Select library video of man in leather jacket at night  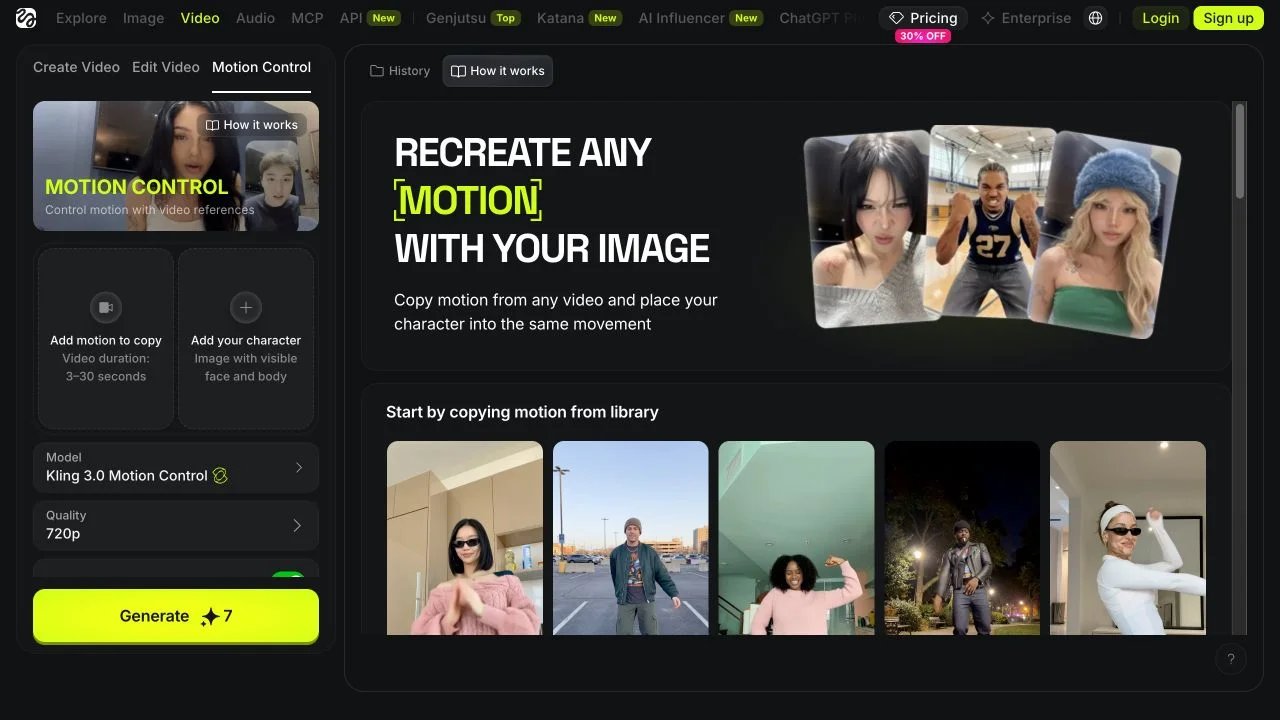(x=962, y=538)
